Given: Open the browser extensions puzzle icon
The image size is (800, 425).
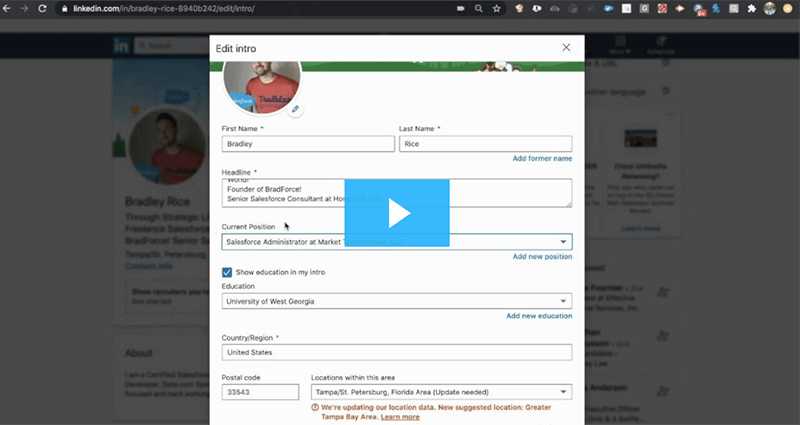Looking at the screenshot, I should (751, 8).
